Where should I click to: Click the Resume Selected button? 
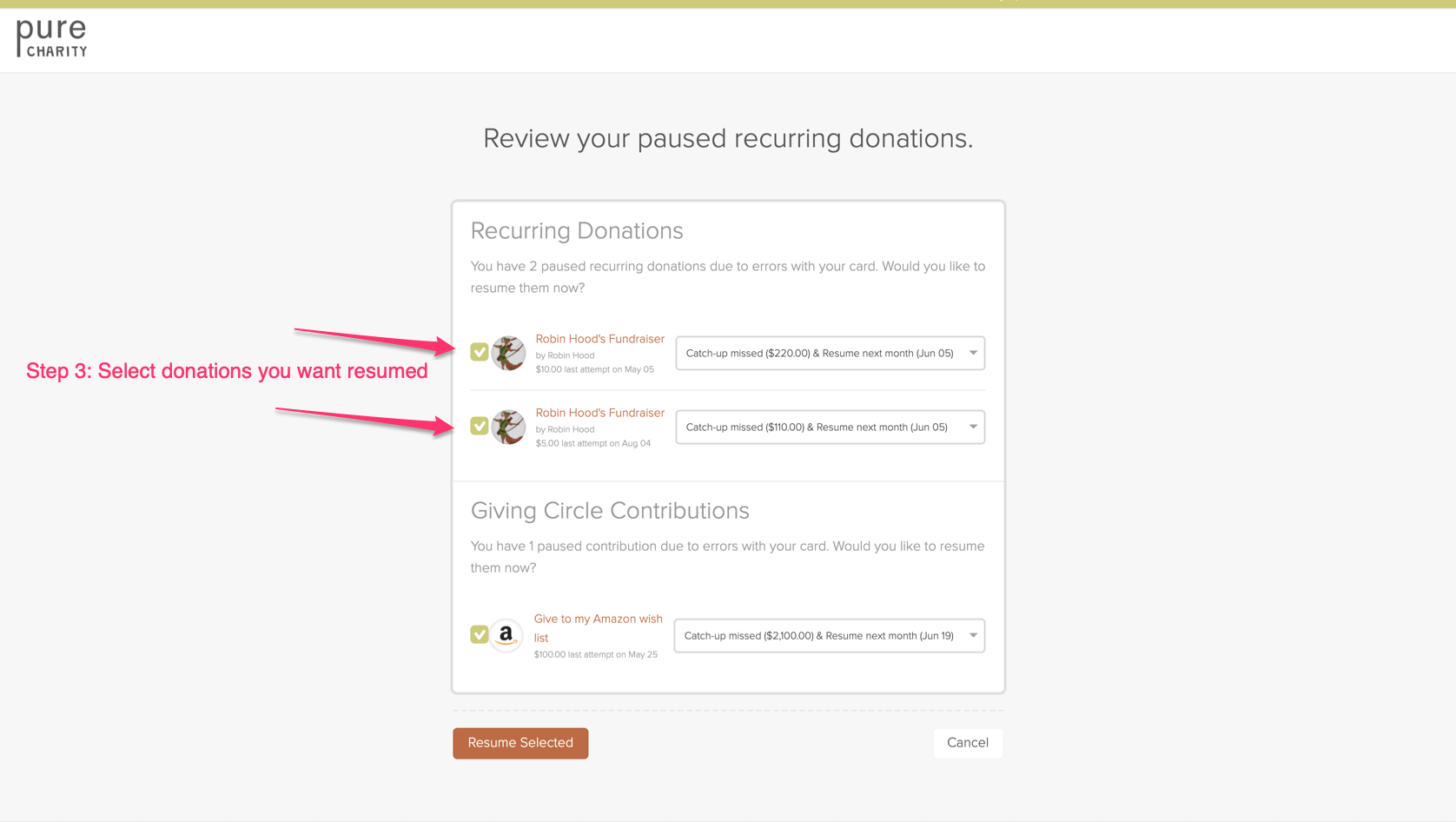[x=520, y=743]
